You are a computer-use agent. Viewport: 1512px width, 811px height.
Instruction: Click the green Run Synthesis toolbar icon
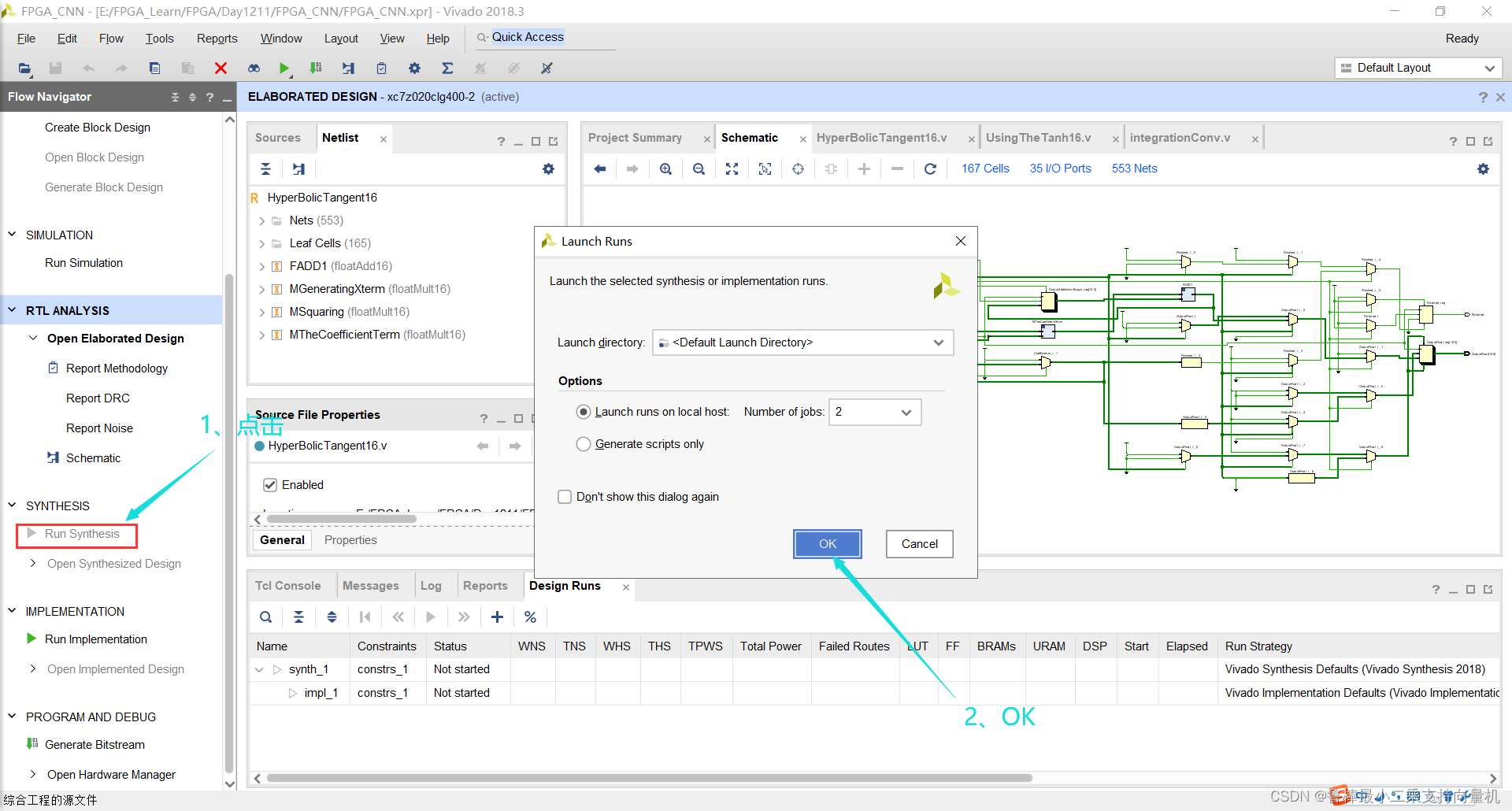(x=284, y=69)
